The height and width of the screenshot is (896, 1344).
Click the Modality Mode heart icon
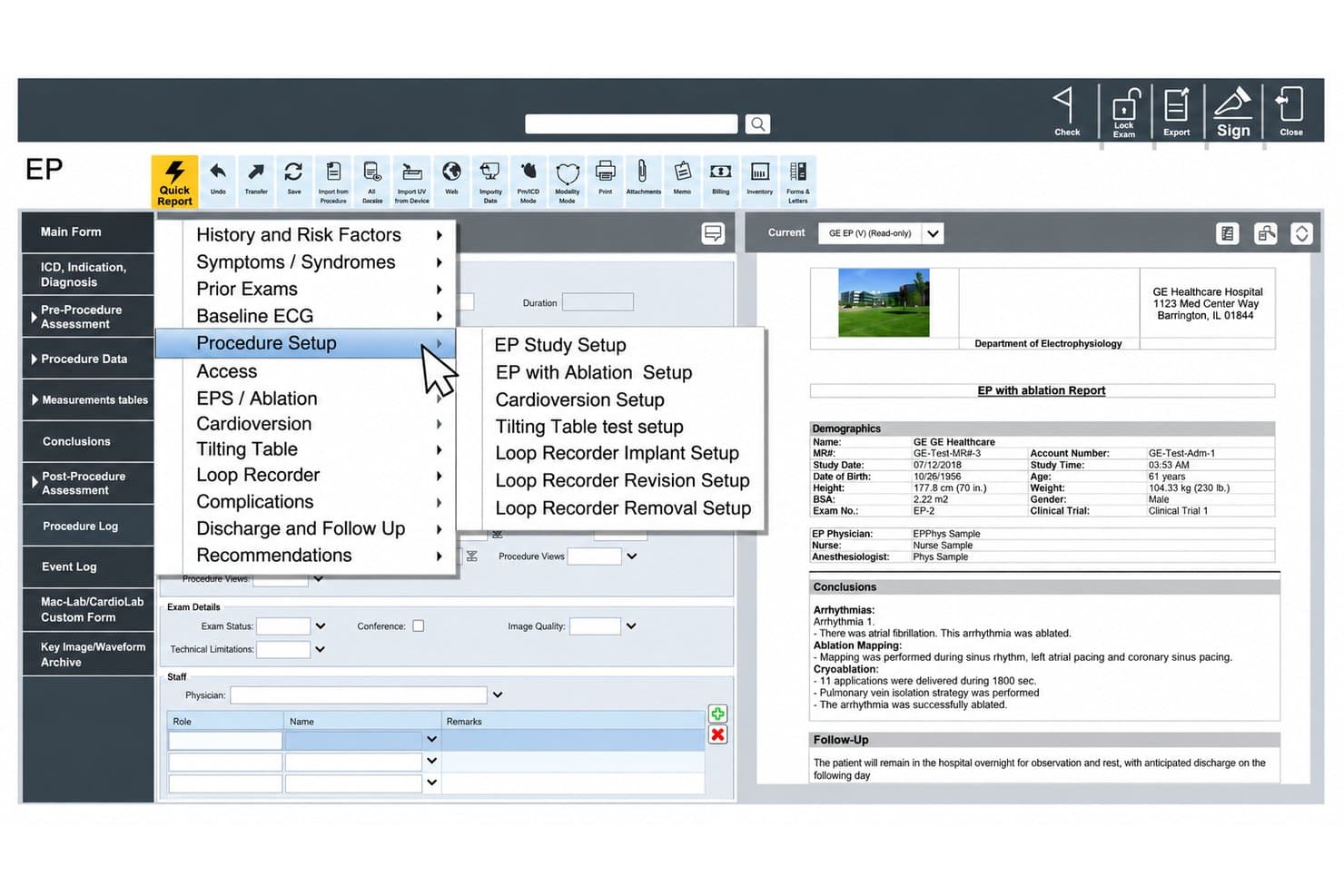pos(568,181)
